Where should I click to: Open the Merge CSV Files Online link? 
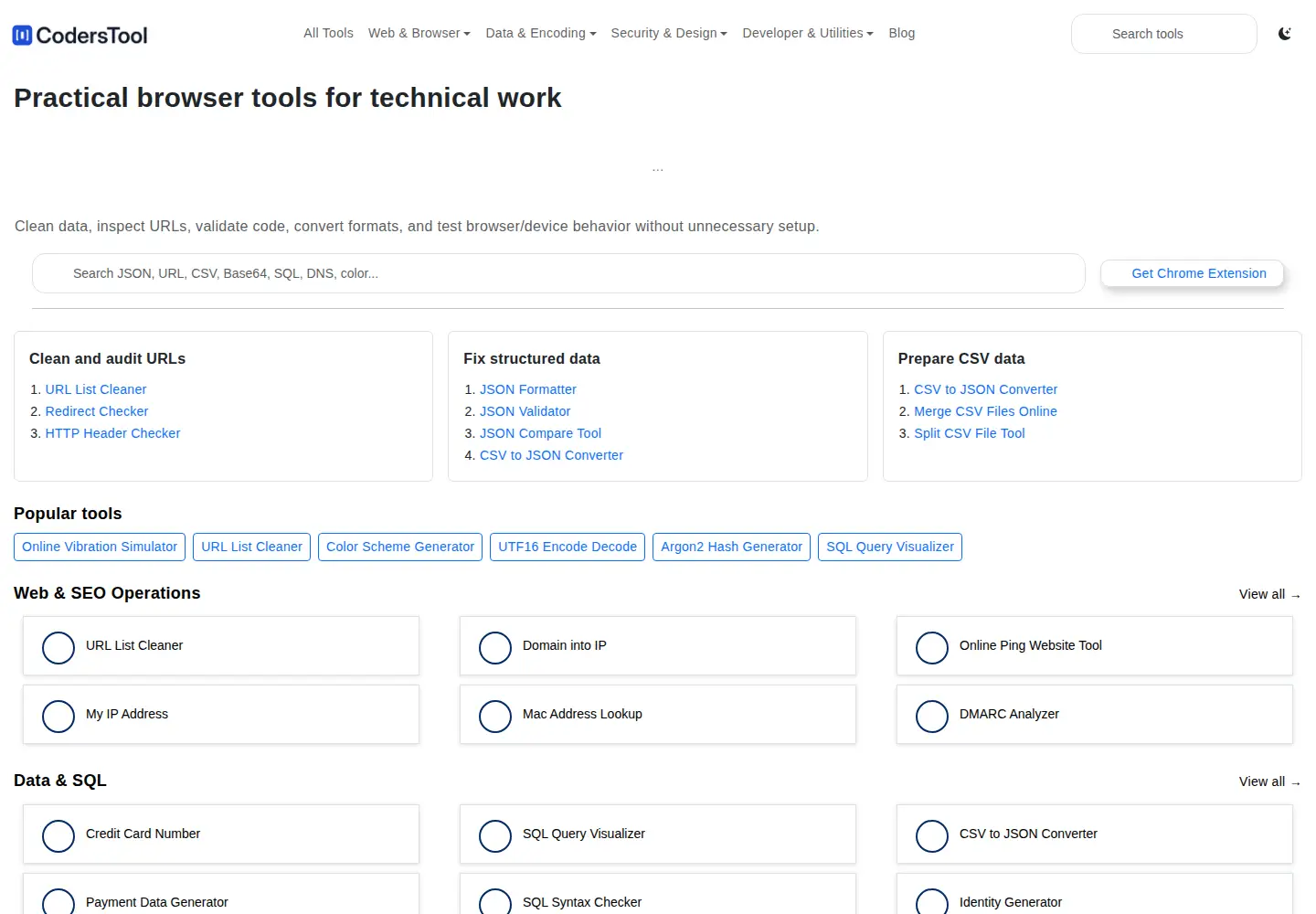[x=986, y=411]
